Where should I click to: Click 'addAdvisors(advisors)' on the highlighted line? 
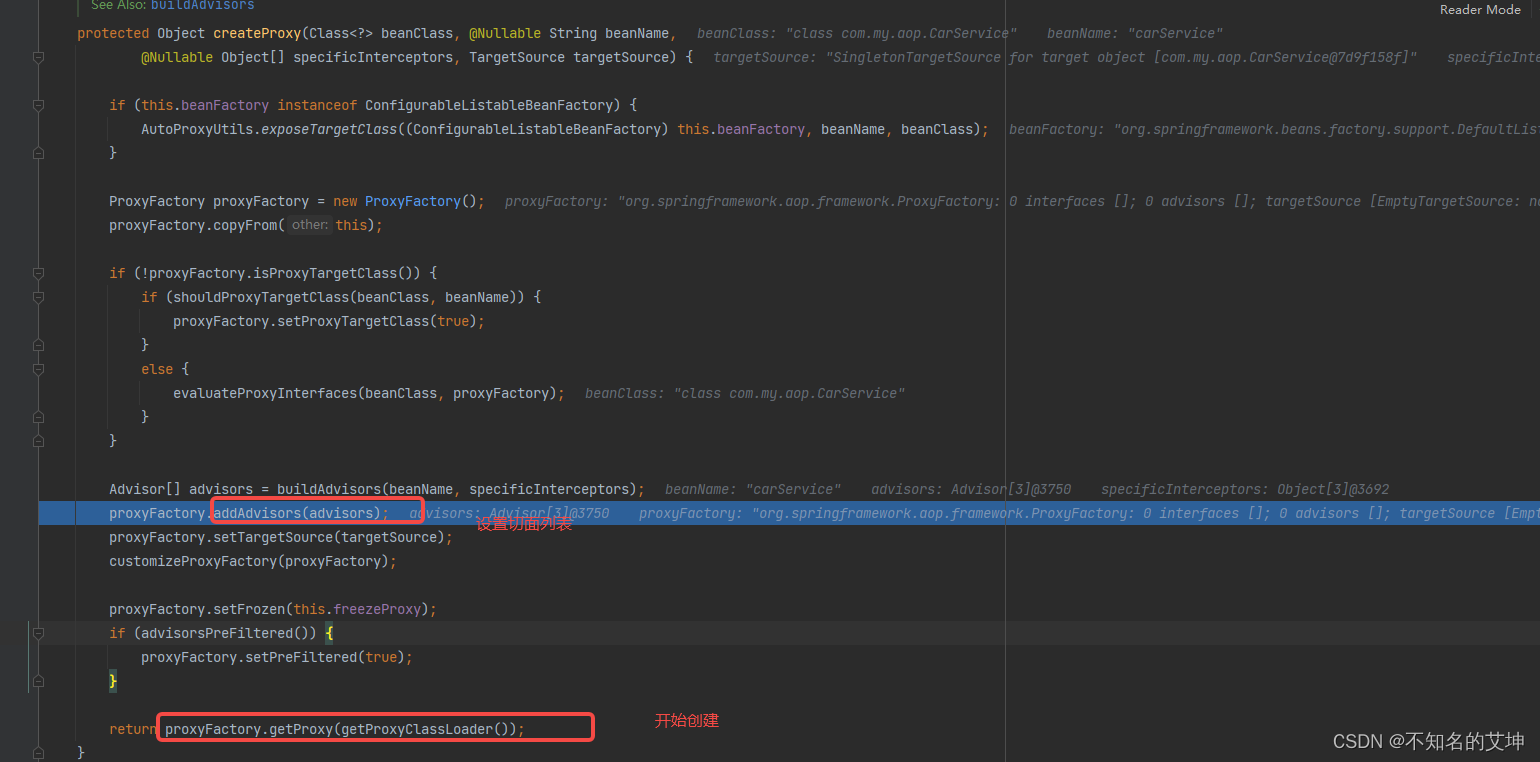click(x=297, y=513)
